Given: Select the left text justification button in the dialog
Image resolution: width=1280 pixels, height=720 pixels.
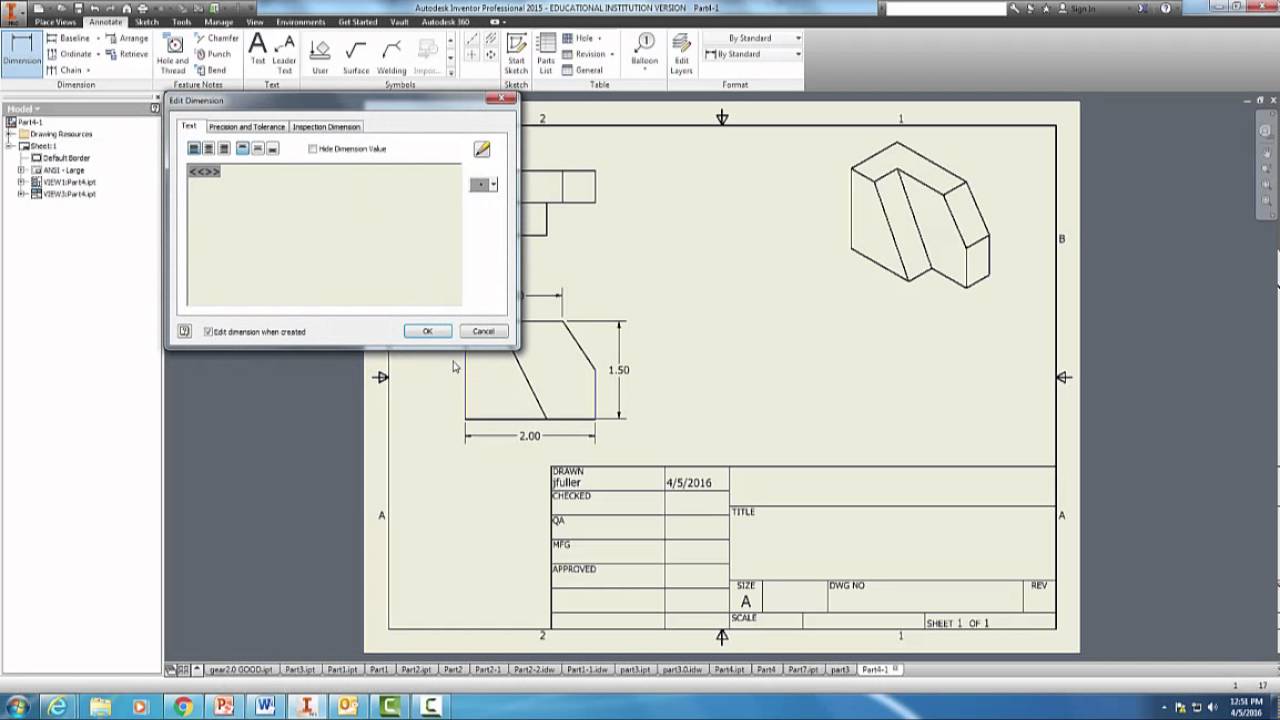Looking at the screenshot, I should click(x=194, y=149).
